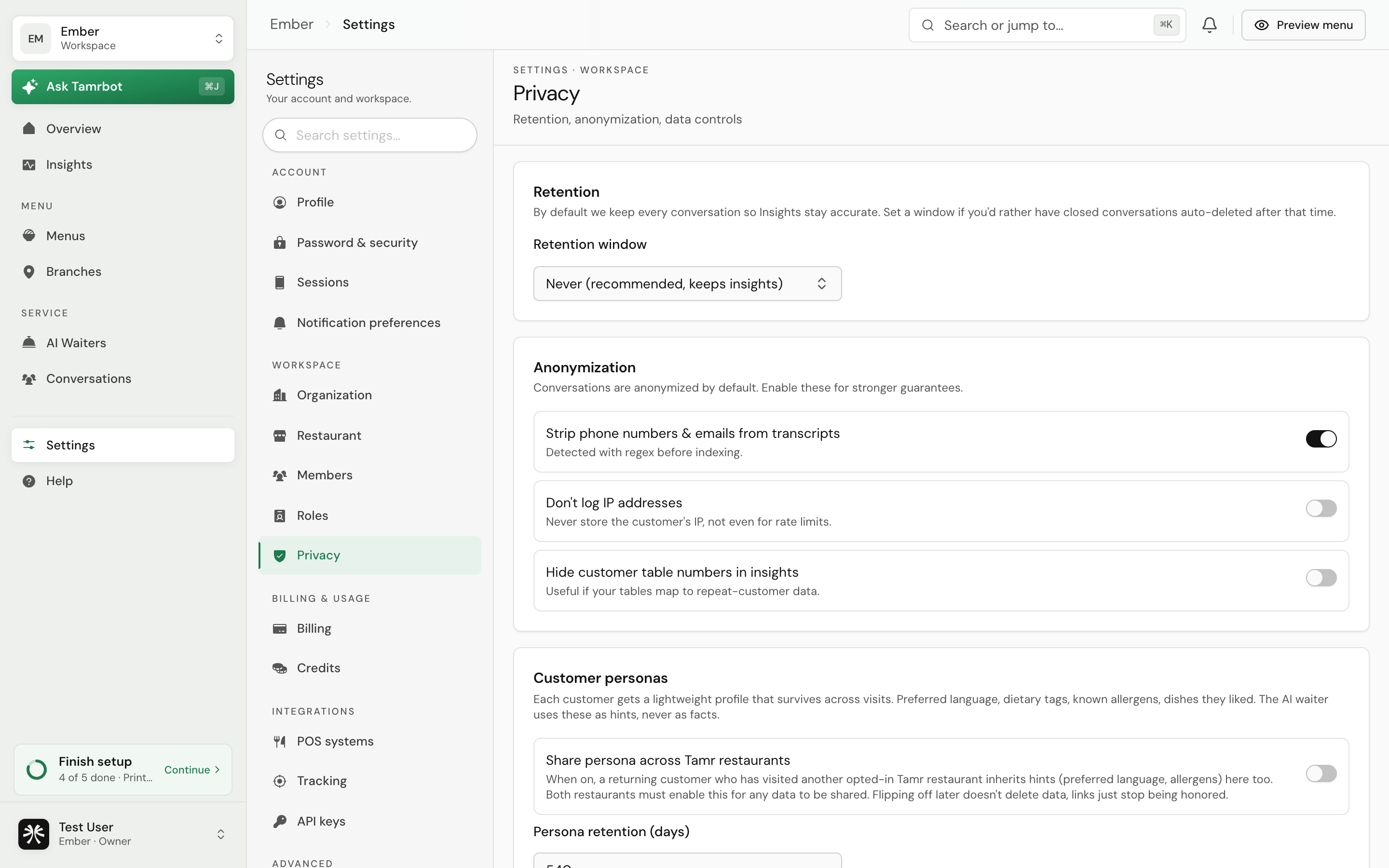This screenshot has width=1389, height=868.
Task: Go to Insights page
Action: pyautogui.click(x=123, y=164)
